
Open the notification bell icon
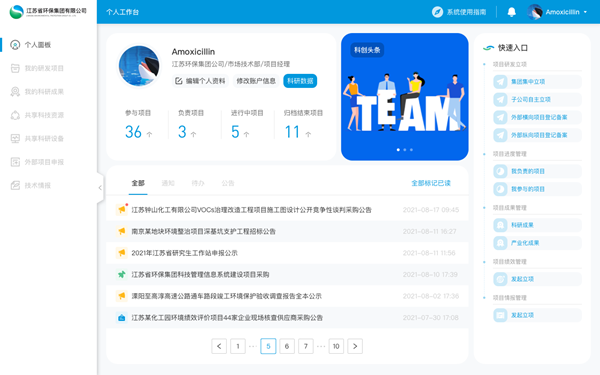coord(511,12)
